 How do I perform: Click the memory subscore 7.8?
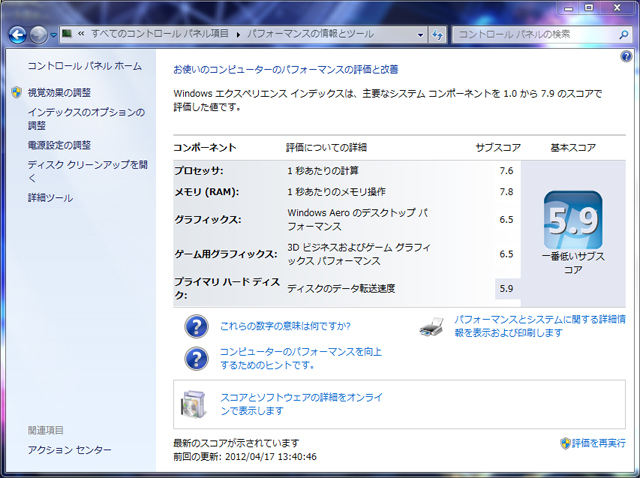506,192
